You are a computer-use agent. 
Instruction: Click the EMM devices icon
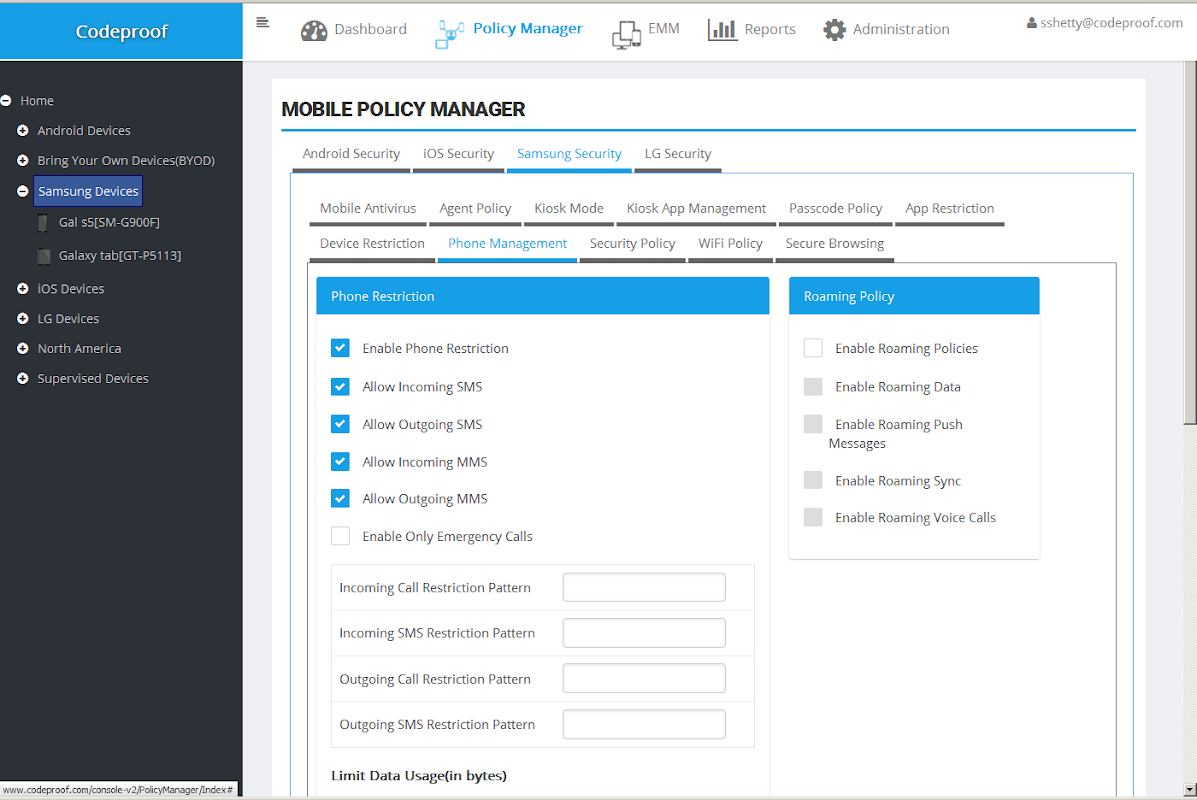click(626, 34)
